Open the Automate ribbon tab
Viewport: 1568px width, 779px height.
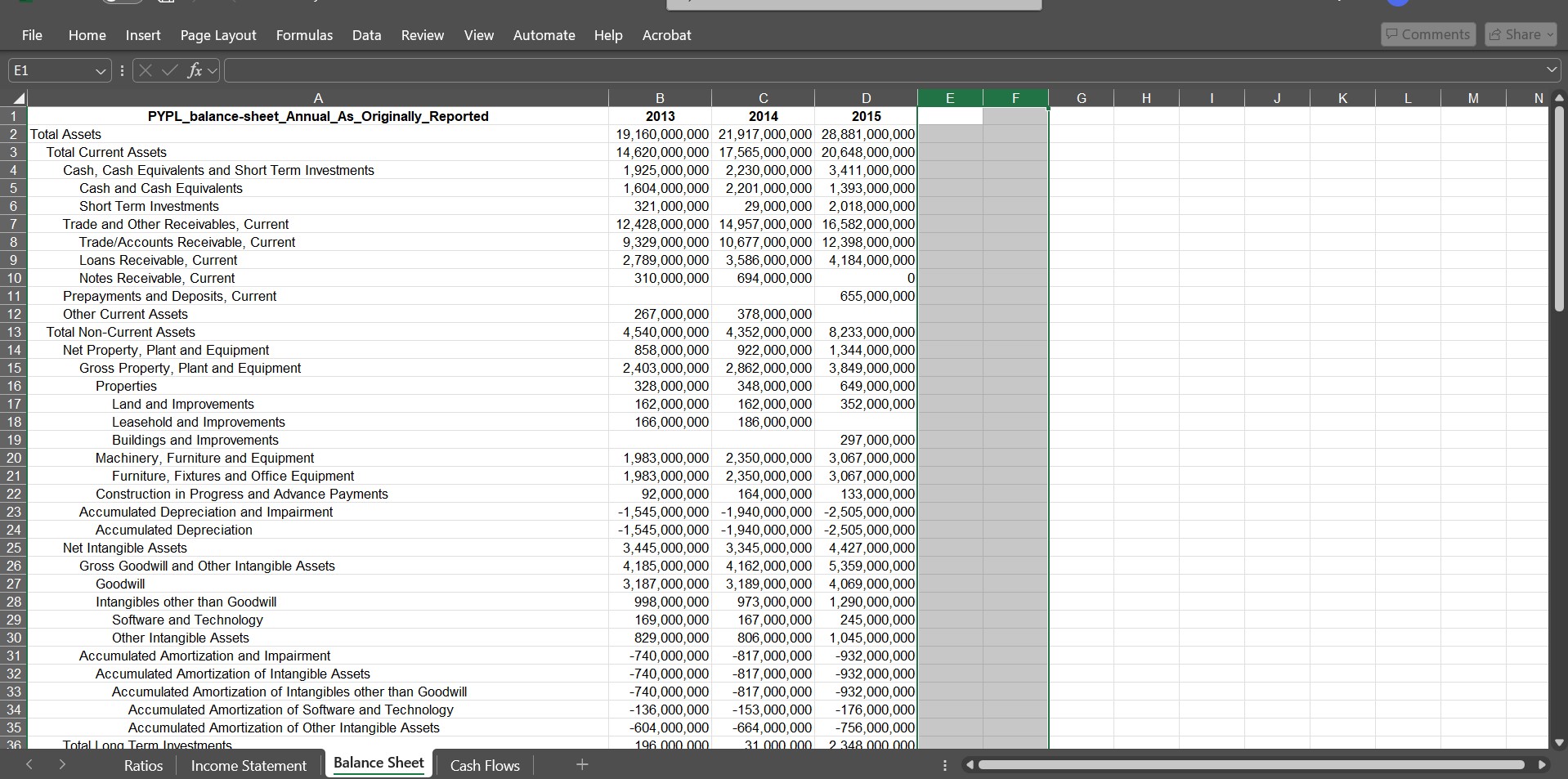[x=544, y=35]
